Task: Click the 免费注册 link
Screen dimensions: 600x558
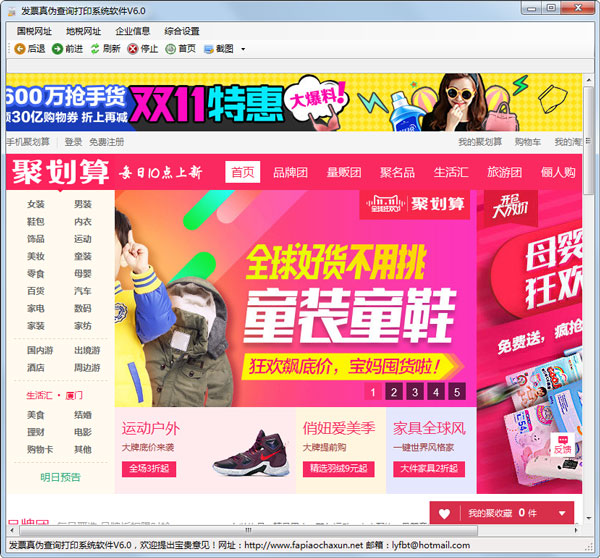Action: click(106, 142)
